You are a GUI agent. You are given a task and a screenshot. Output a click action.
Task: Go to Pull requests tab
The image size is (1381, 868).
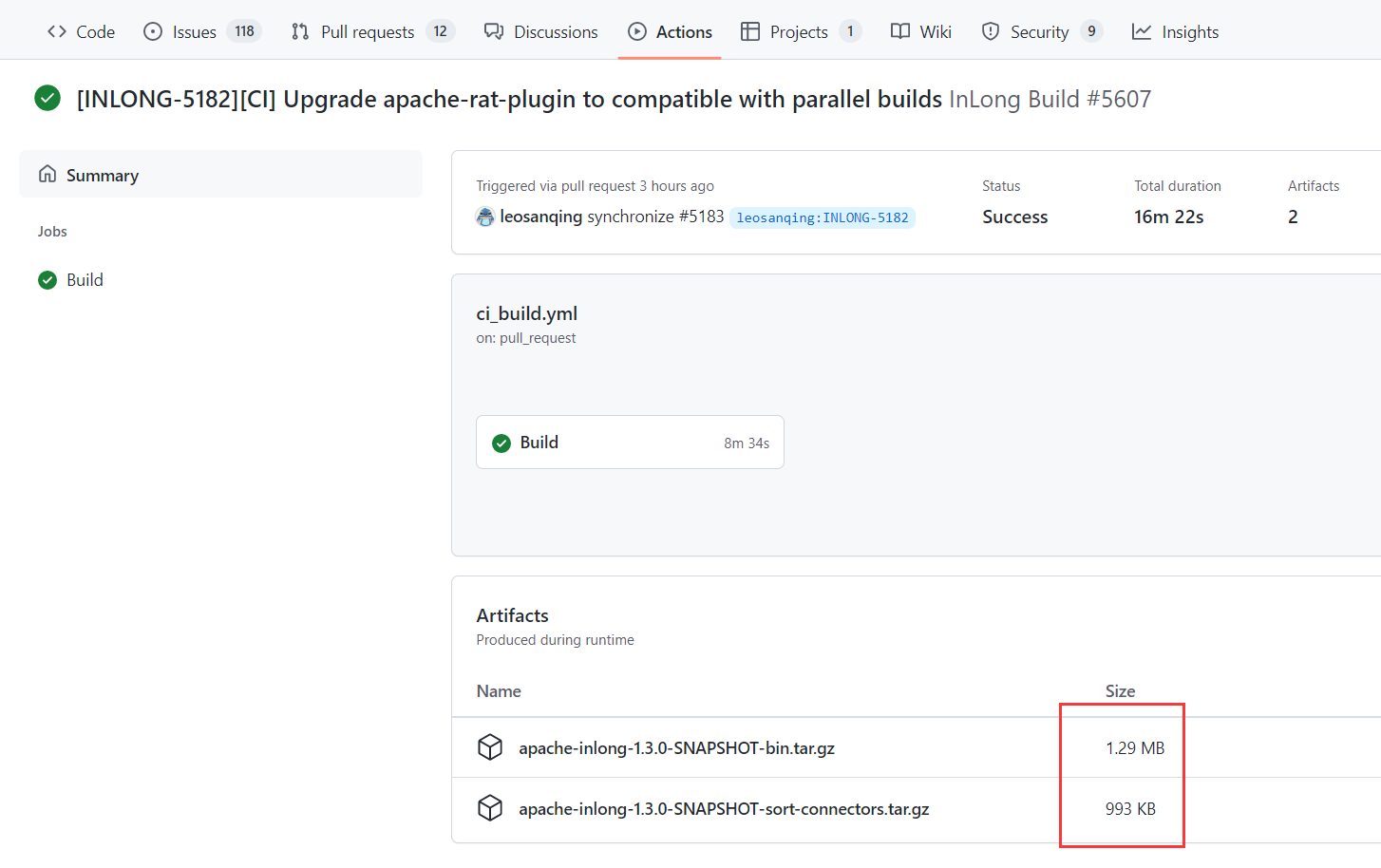click(372, 31)
